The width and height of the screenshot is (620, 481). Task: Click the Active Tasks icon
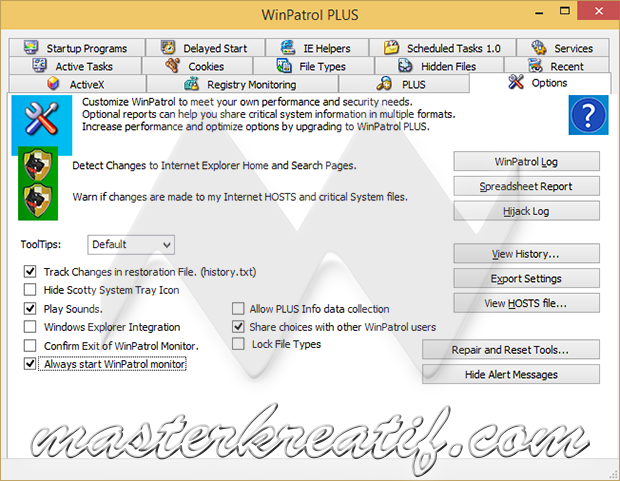[x=40, y=65]
